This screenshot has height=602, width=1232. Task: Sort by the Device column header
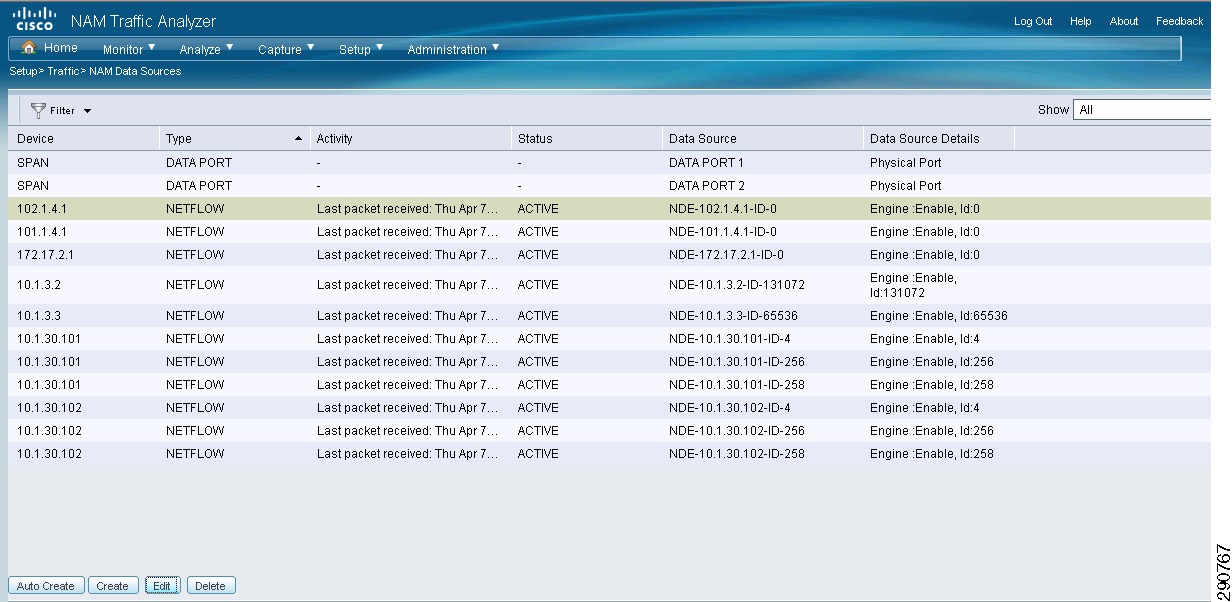83,139
